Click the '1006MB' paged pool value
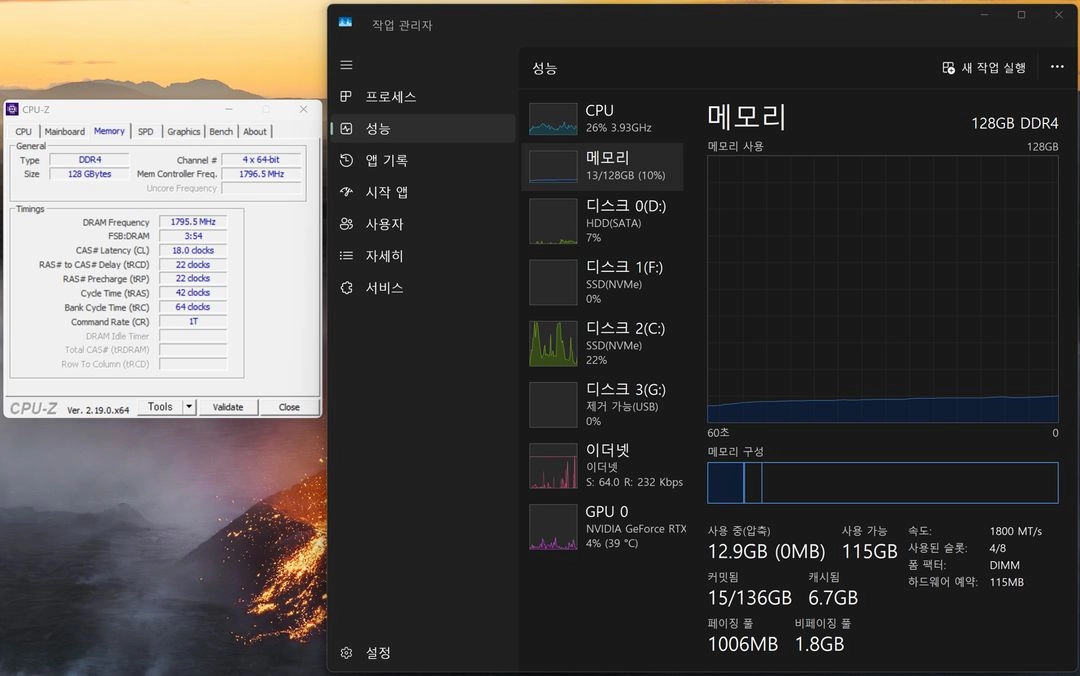 (x=742, y=644)
